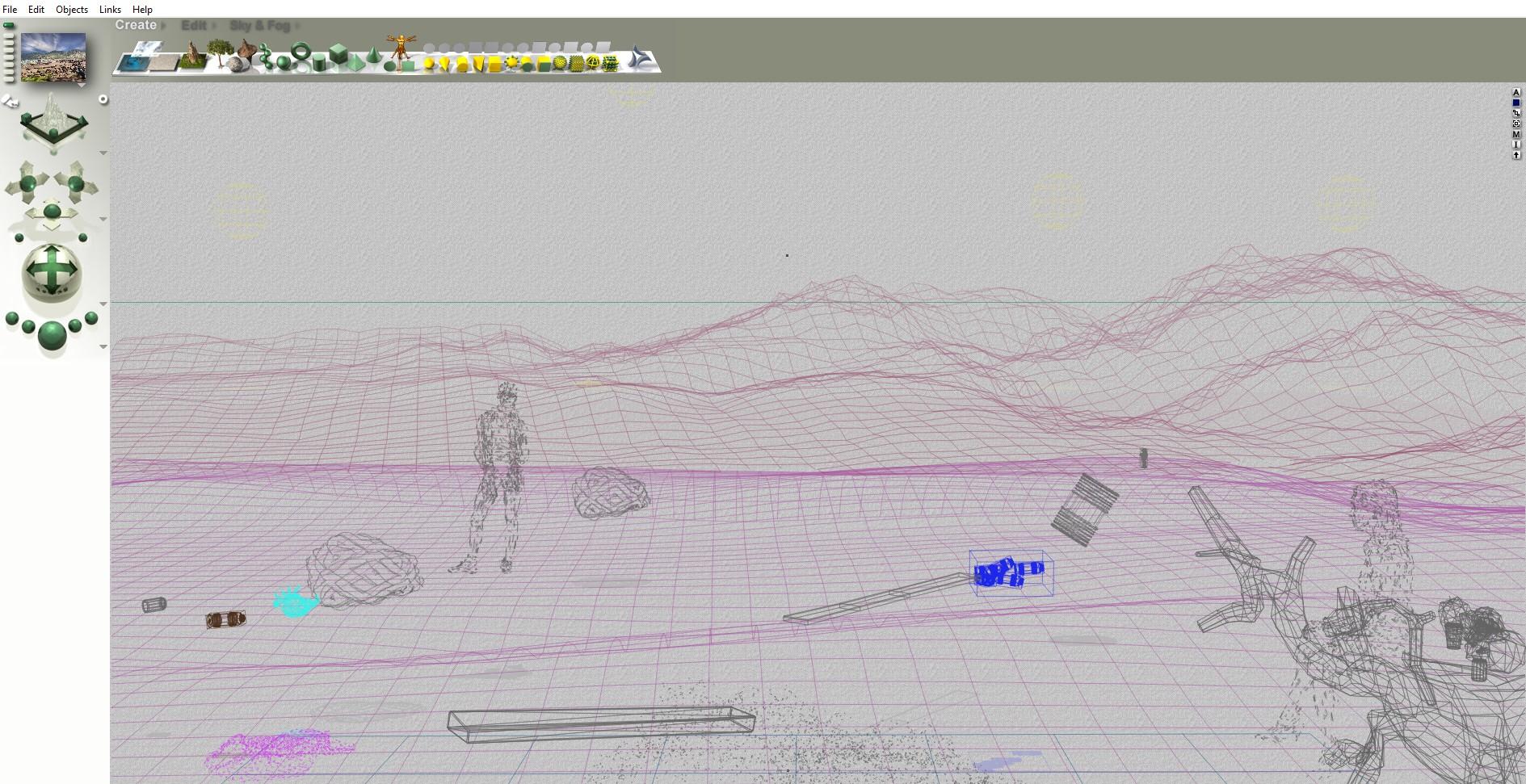1526x784 pixels.
Task: Use the left camera cross control
Action: coord(27,182)
